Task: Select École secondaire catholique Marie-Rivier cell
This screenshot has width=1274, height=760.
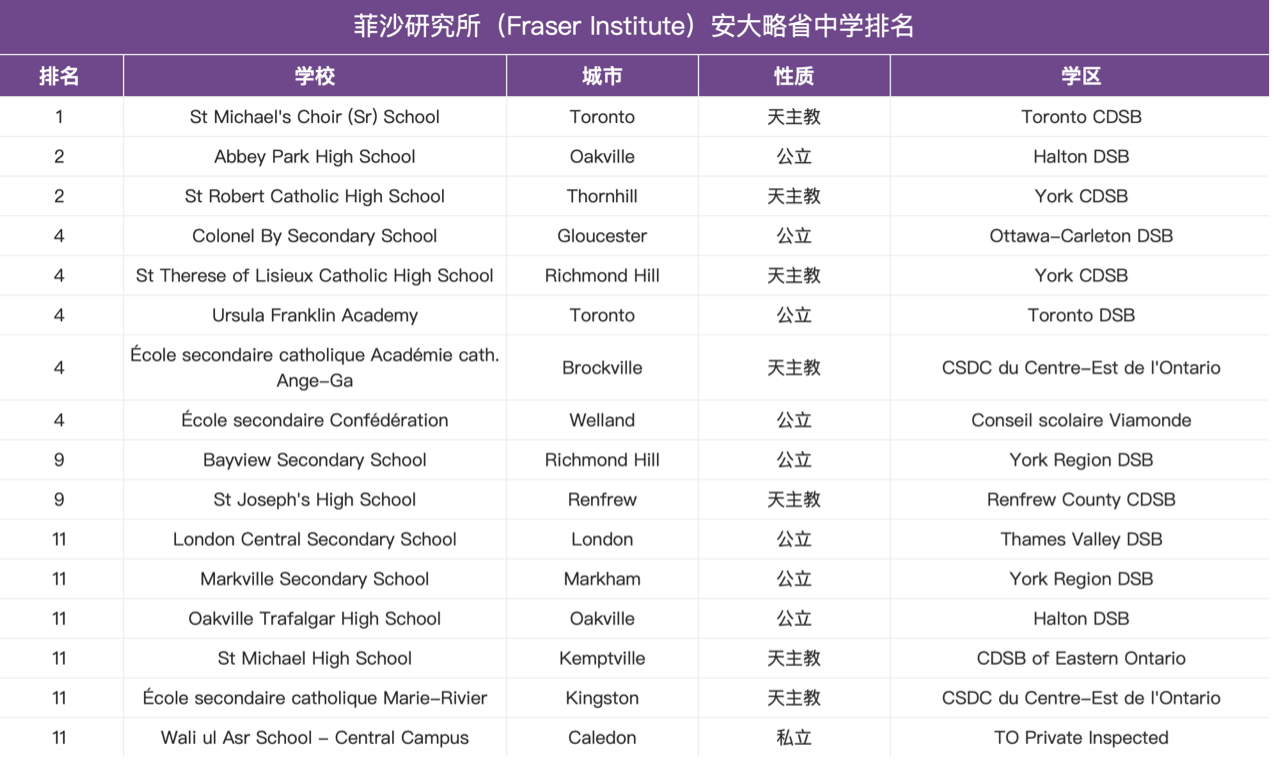Action: (x=315, y=698)
